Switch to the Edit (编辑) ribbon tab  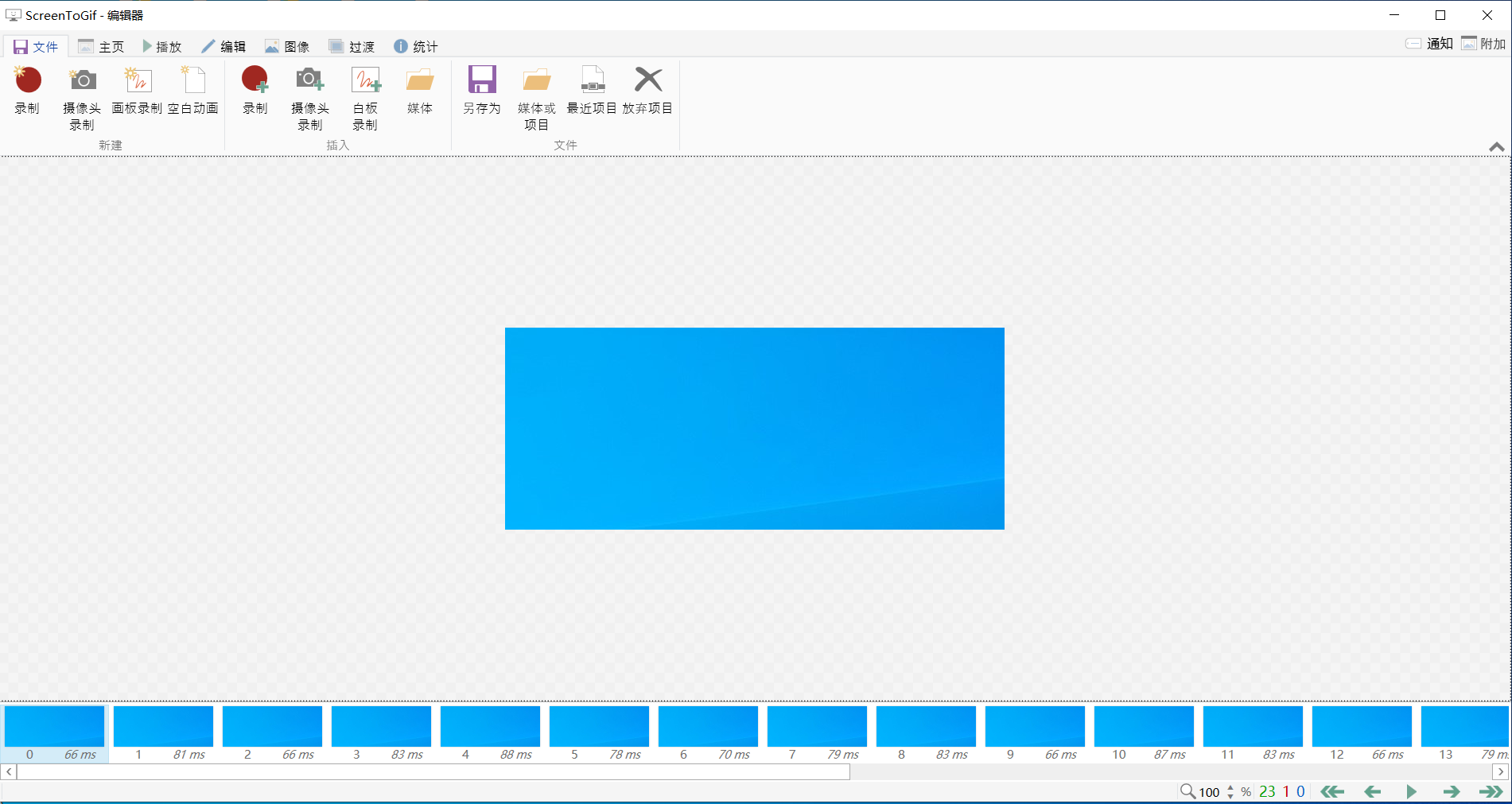coord(223,47)
